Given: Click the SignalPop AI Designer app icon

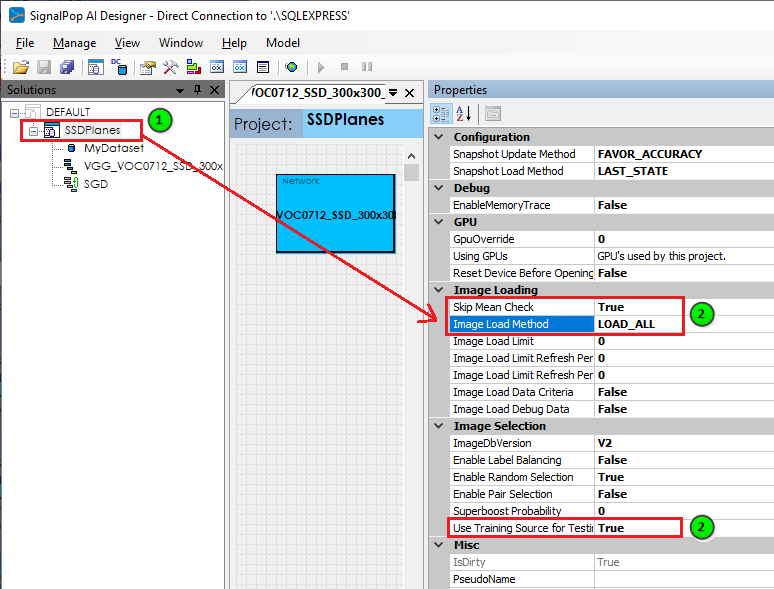Looking at the screenshot, I should 17,15.
